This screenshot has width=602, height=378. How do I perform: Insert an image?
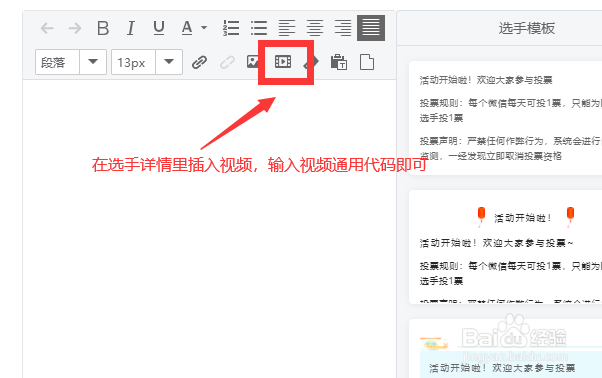[252, 62]
